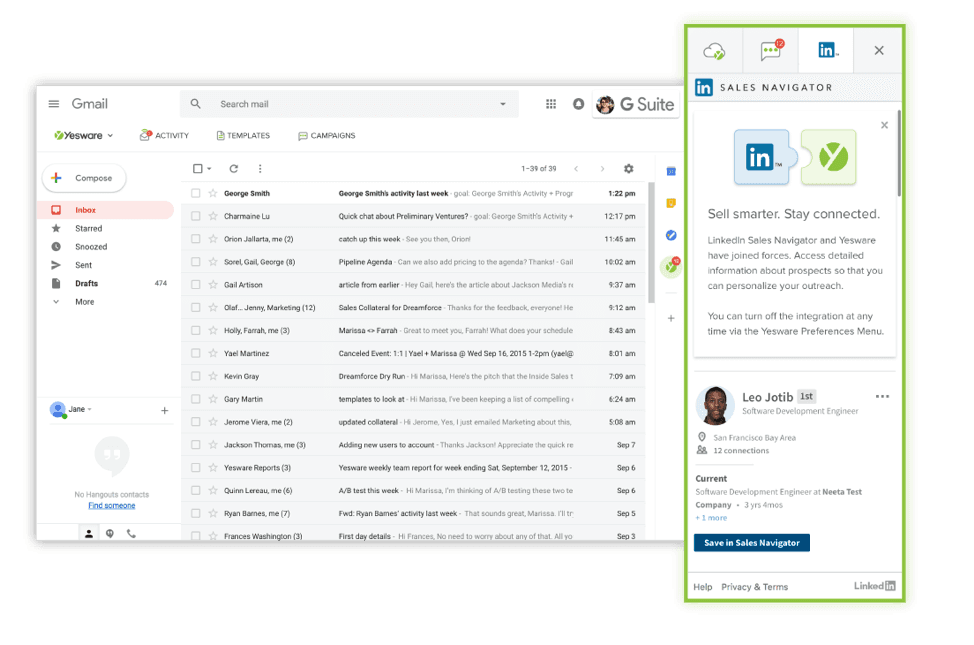Check the box next to Kevin Gray email
The image size is (974, 645).
click(x=196, y=376)
